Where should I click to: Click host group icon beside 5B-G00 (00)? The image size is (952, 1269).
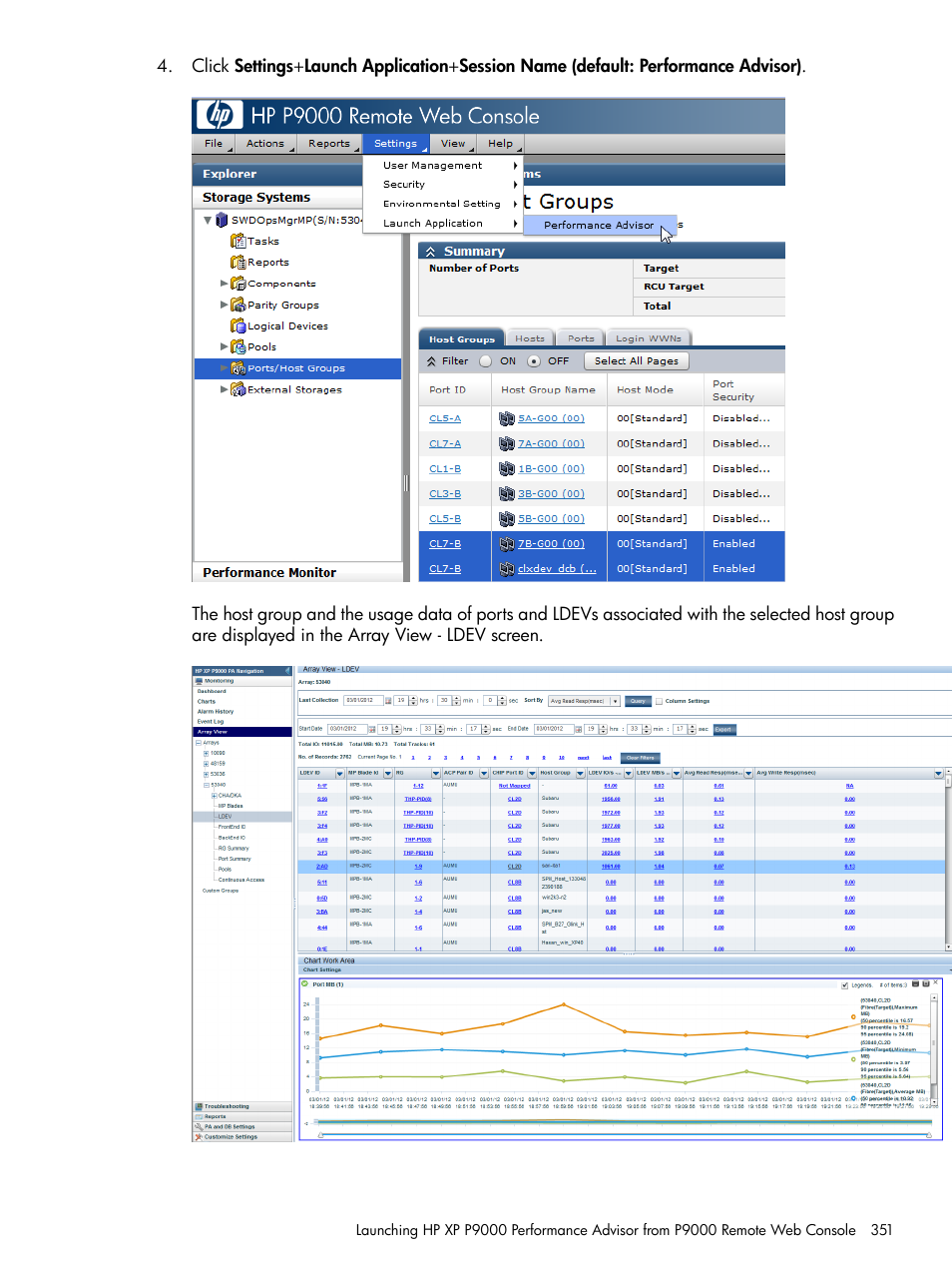point(507,518)
